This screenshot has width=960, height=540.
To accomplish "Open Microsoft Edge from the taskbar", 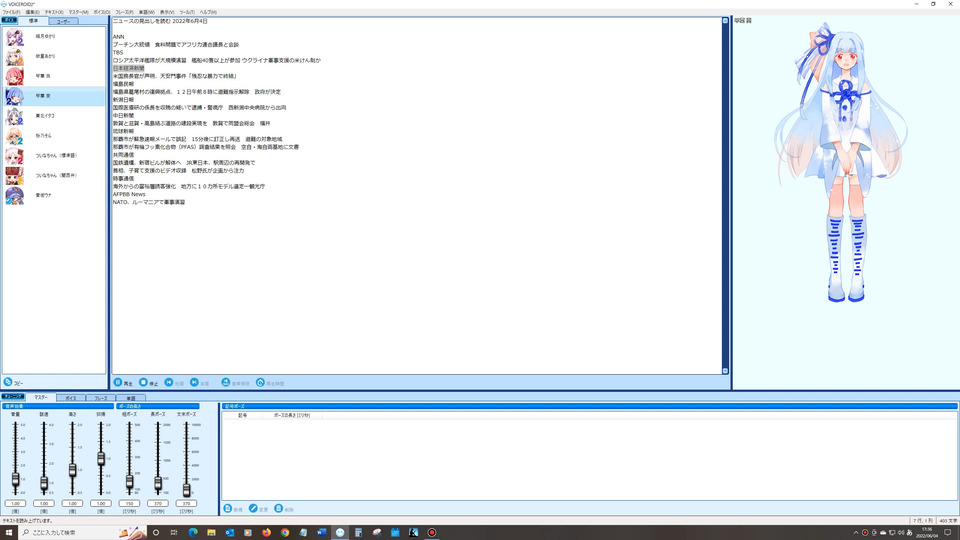I will tap(193, 533).
